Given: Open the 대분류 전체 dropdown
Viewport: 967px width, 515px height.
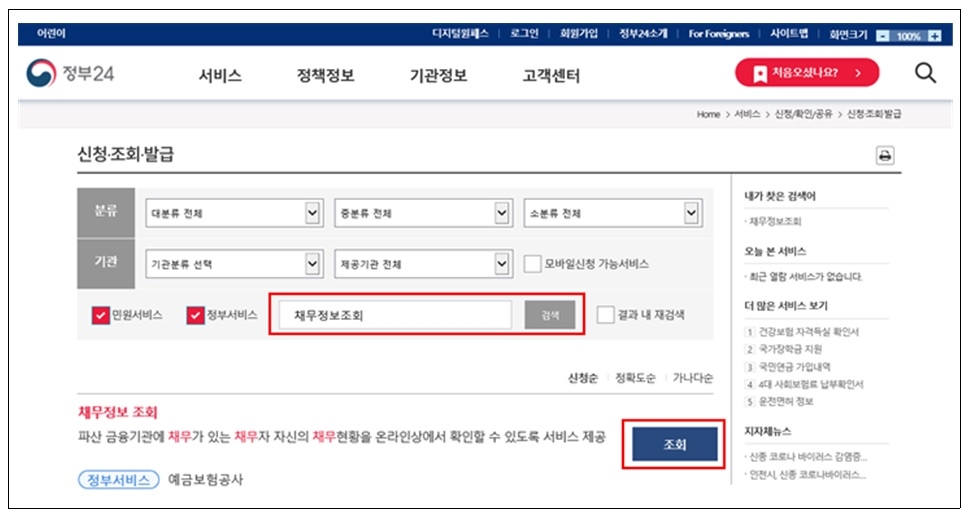Looking at the screenshot, I should [234, 213].
